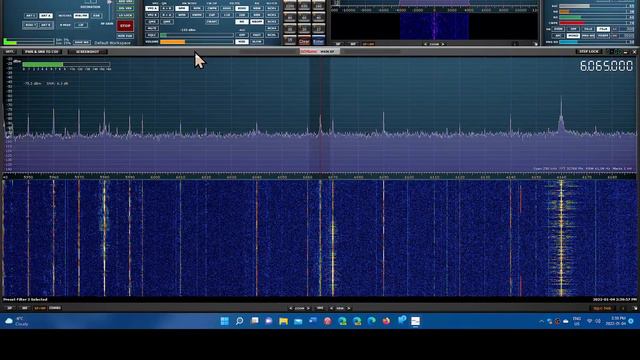Open the Windows Start menu
The image size is (640, 360).
(224, 321)
